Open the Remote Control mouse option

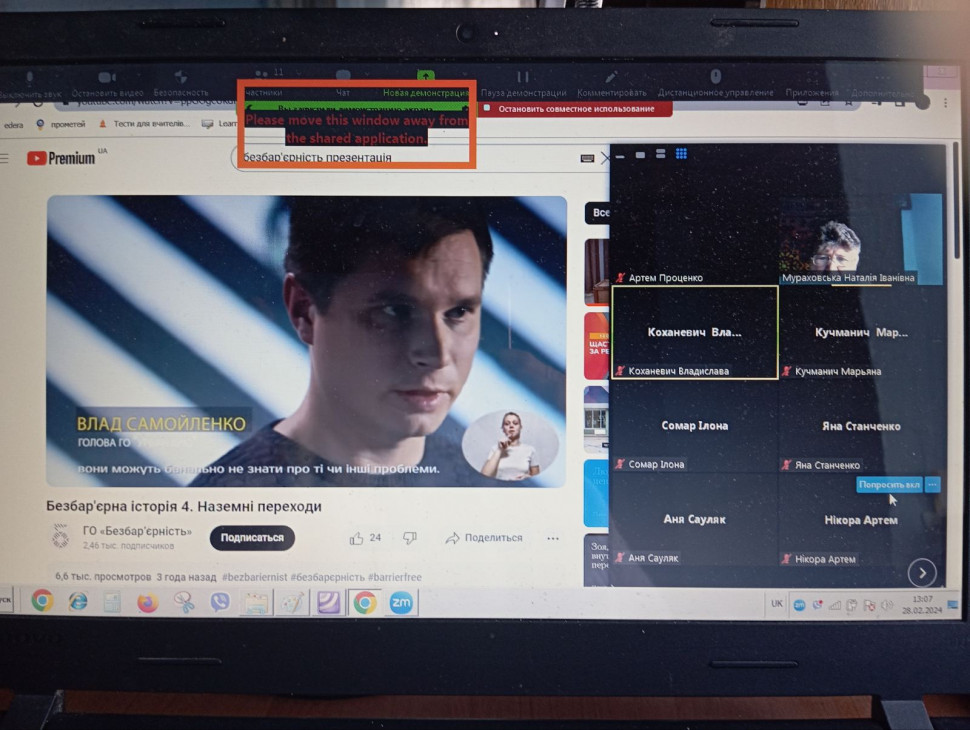[x=716, y=76]
